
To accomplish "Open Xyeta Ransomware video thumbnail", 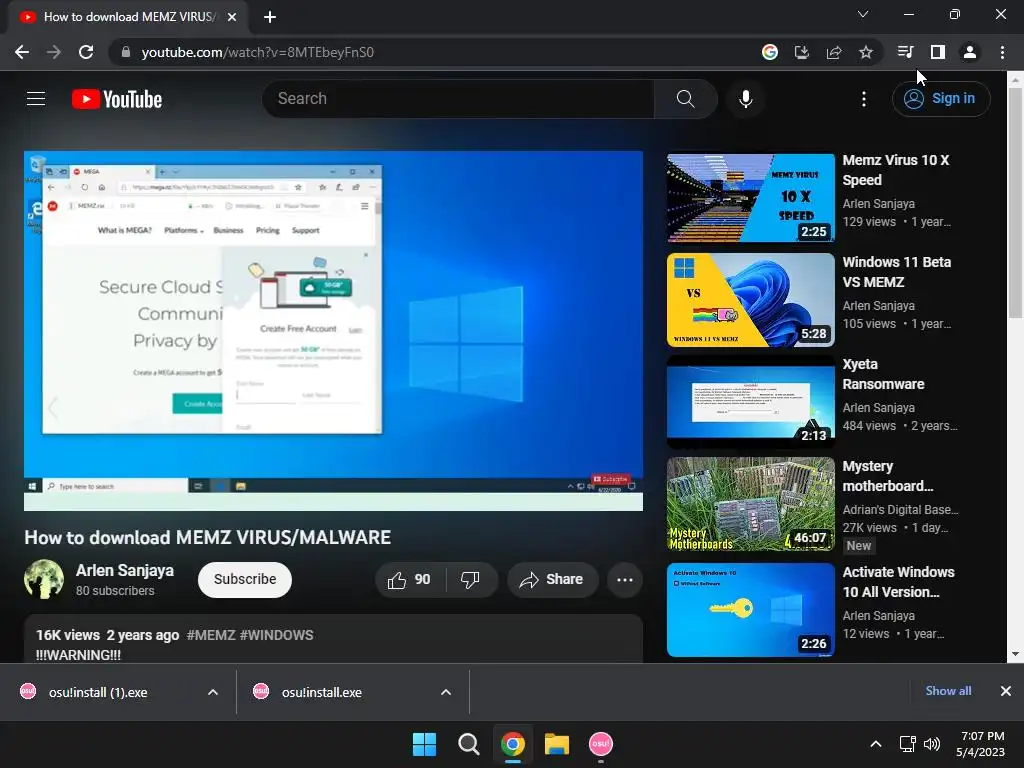I will 750,402.
